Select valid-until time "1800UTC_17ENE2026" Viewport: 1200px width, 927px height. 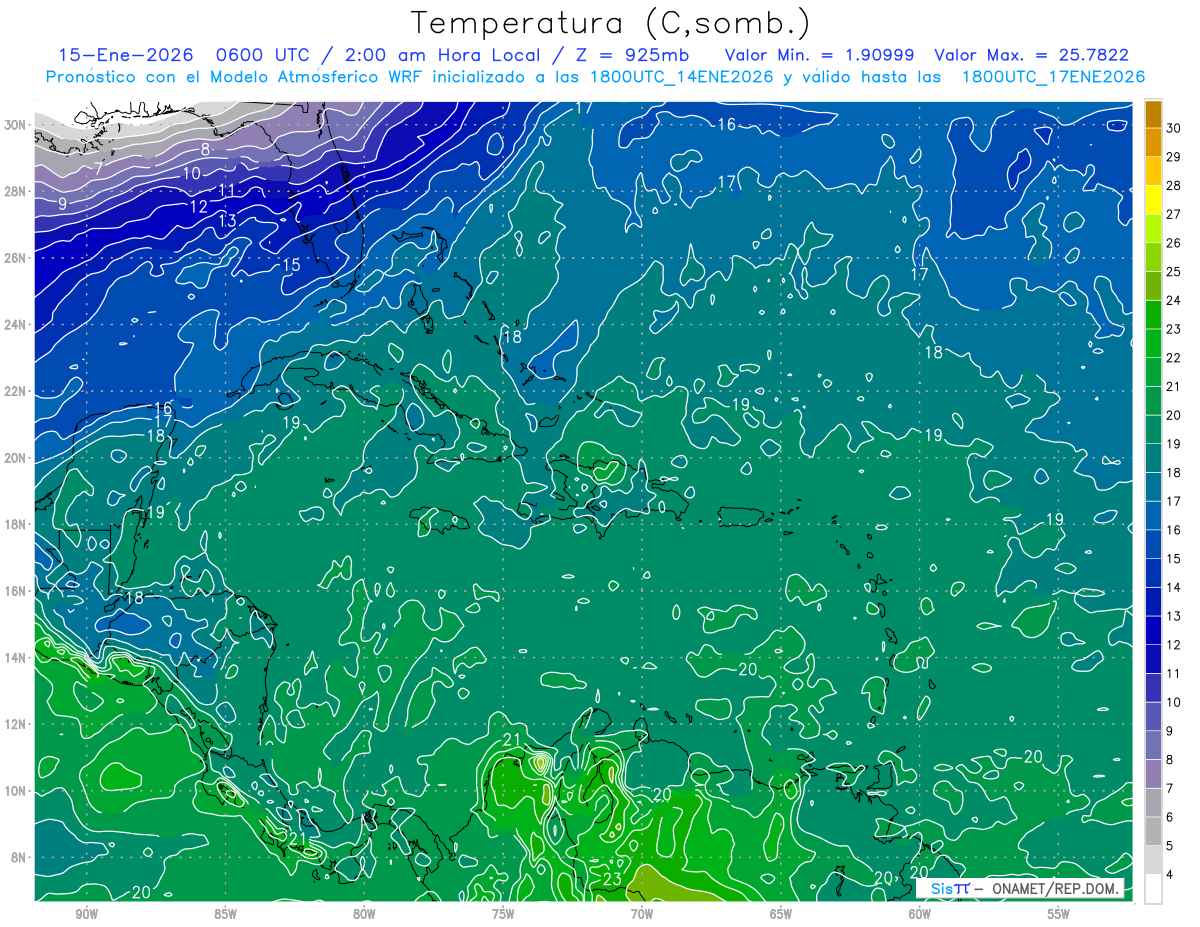[x=1053, y=77]
